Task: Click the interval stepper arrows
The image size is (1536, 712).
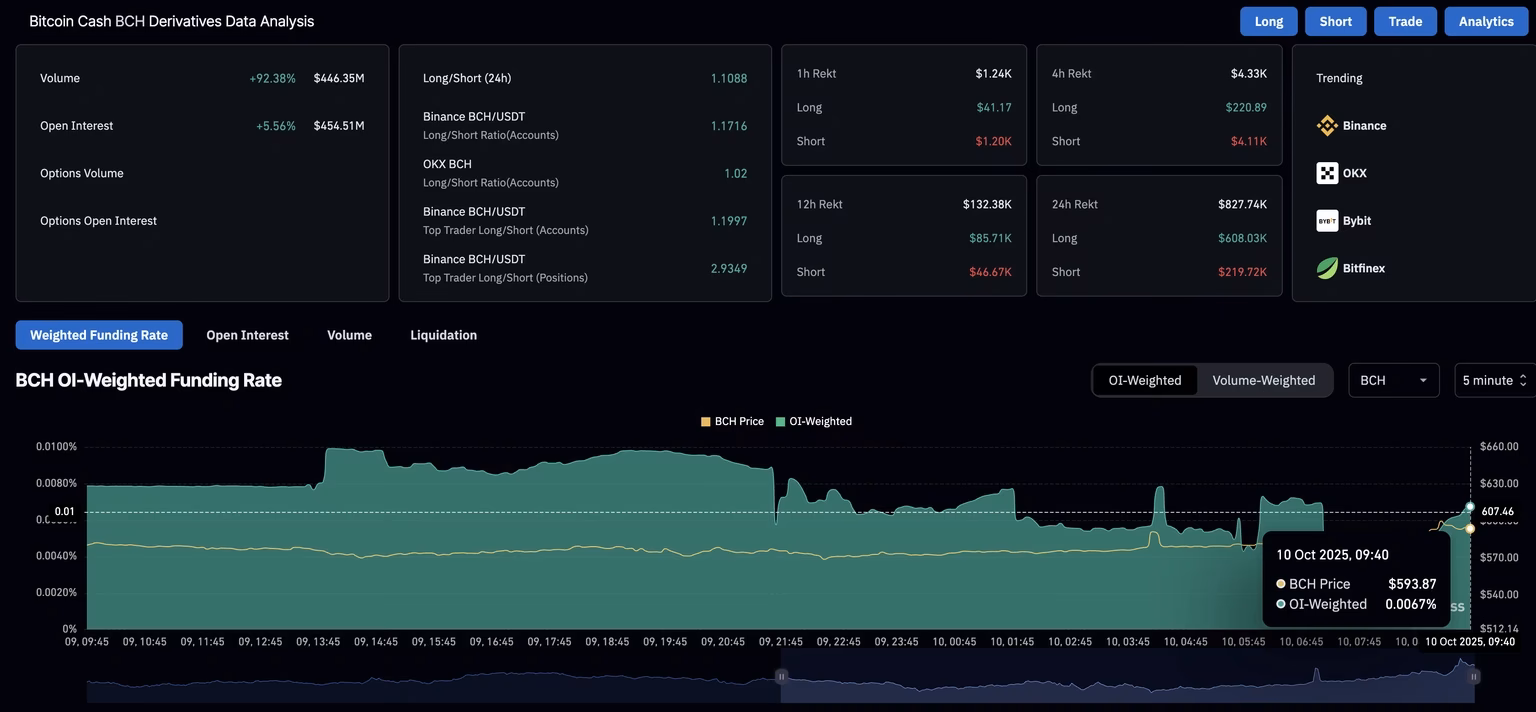Action: point(1521,378)
